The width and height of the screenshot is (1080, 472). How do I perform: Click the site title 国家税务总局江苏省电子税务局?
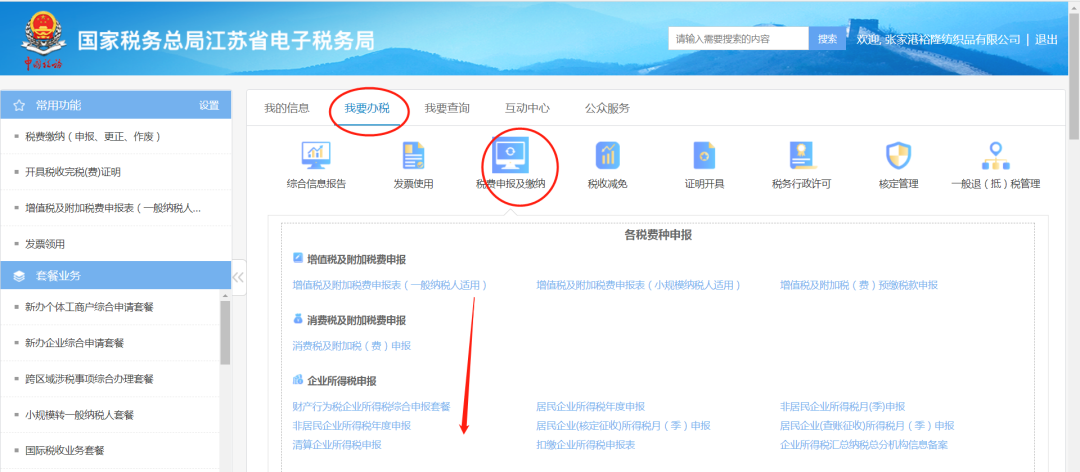point(226,41)
